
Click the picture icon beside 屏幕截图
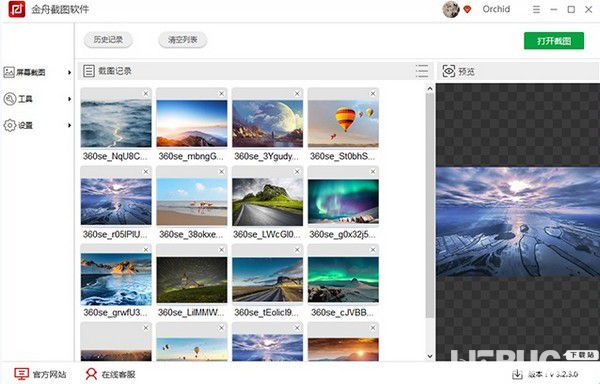pyautogui.click(x=9, y=72)
